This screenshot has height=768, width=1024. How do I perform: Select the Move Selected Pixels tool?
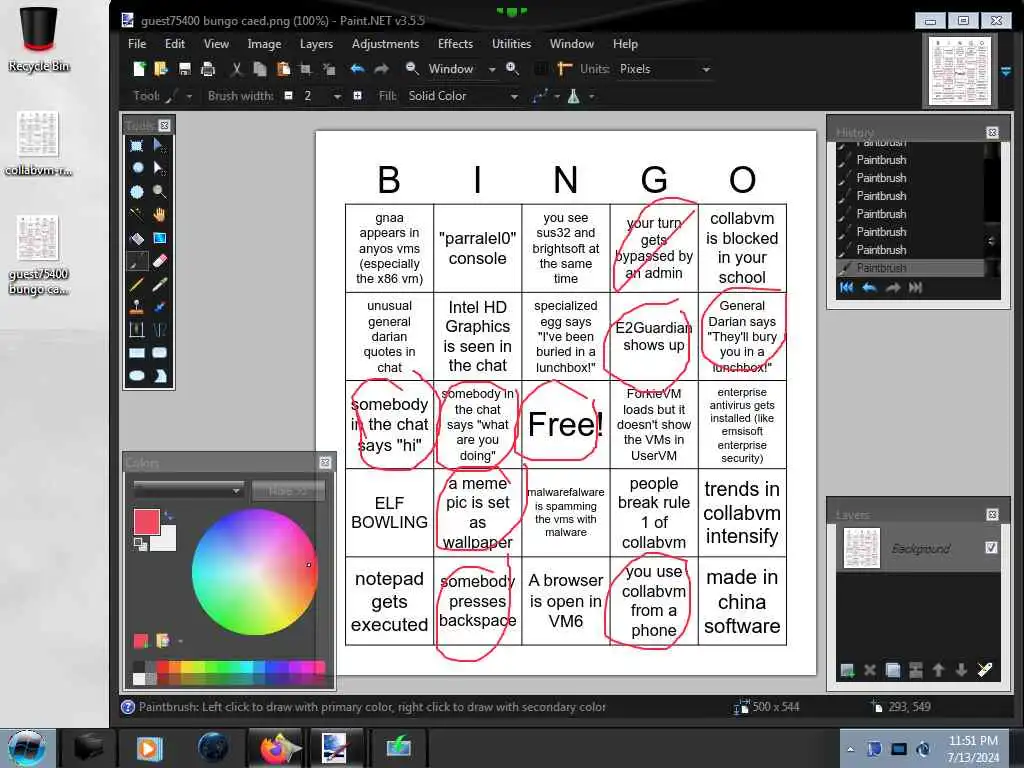point(159,145)
